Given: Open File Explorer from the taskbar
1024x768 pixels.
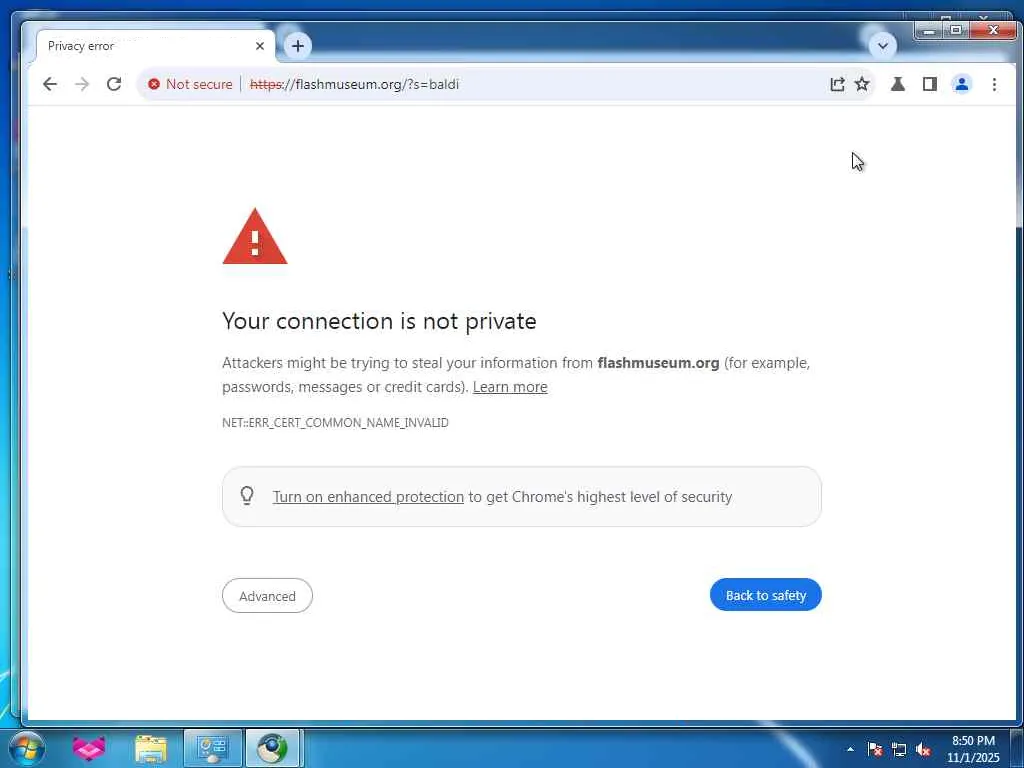Looking at the screenshot, I should [151, 748].
